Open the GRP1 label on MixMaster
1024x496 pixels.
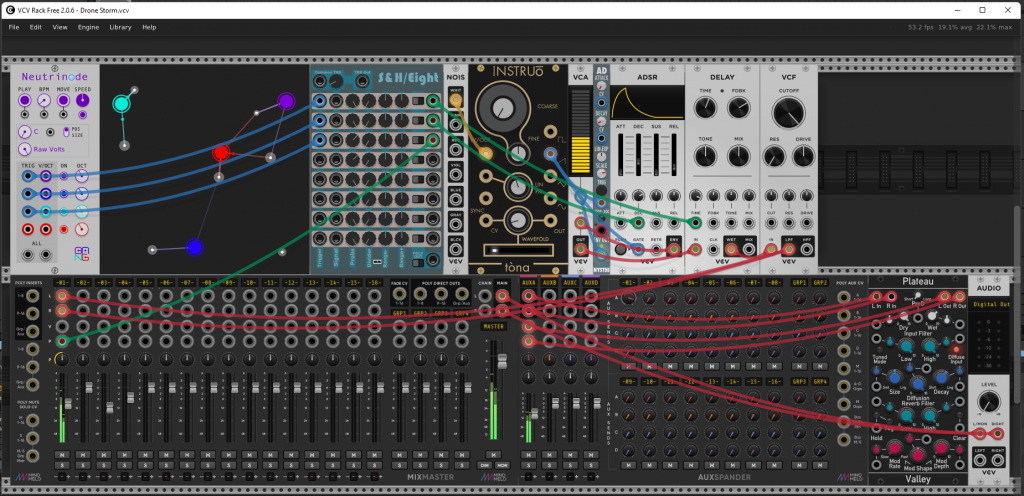(x=399, y=313)
